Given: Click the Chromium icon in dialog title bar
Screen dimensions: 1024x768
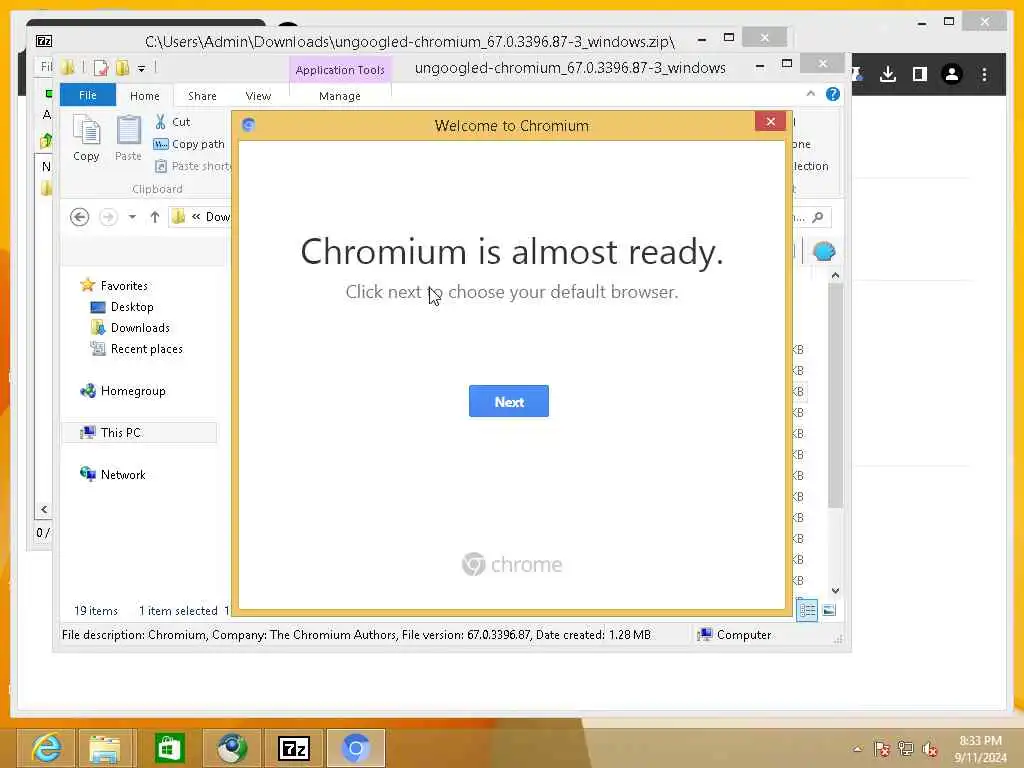Looking at the screenshot, I should pyautogui.click(x=248, y=125).
